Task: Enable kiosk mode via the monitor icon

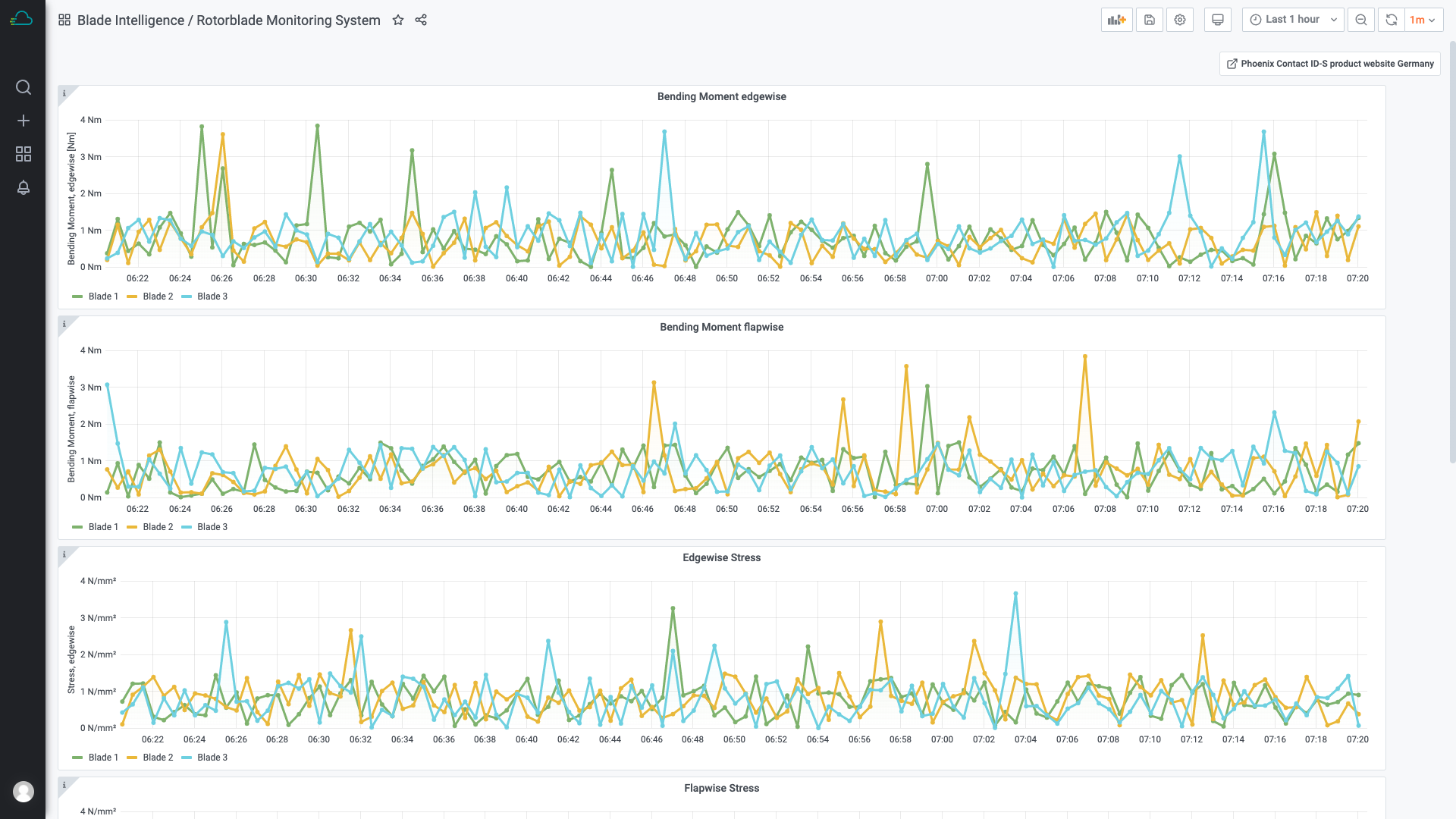Action: coord(1217,20)
